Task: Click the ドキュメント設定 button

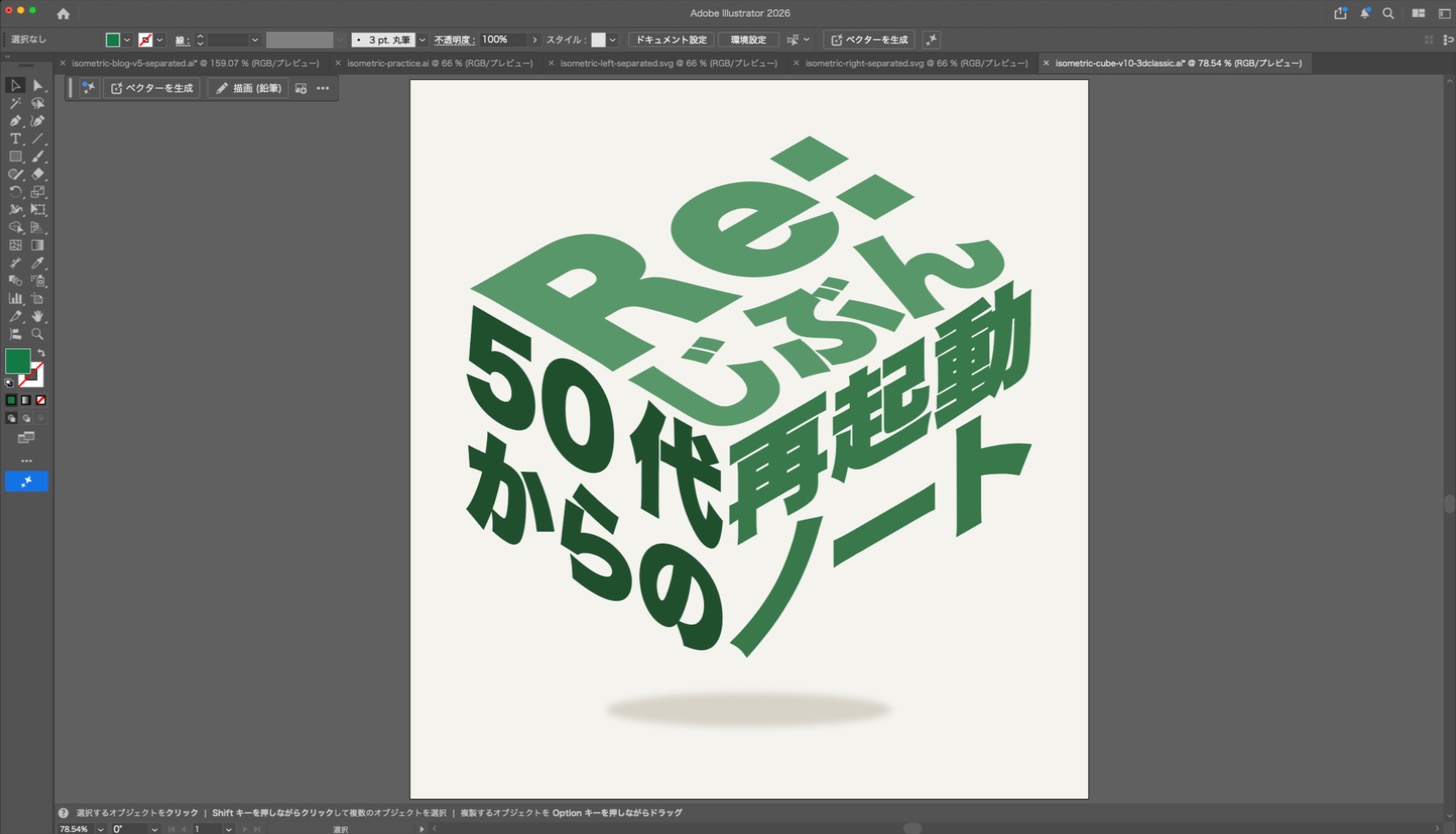Action: point(671,40)
